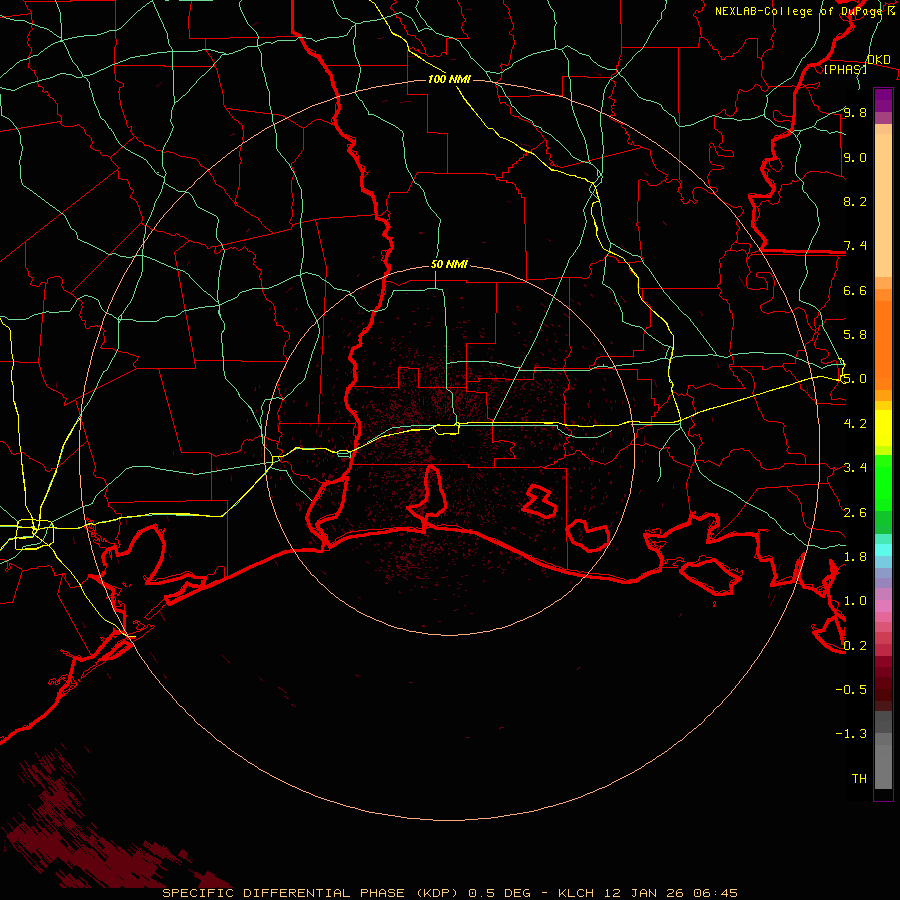
Task: Click the bright green band of the color scale
Action: coord(883,483)
